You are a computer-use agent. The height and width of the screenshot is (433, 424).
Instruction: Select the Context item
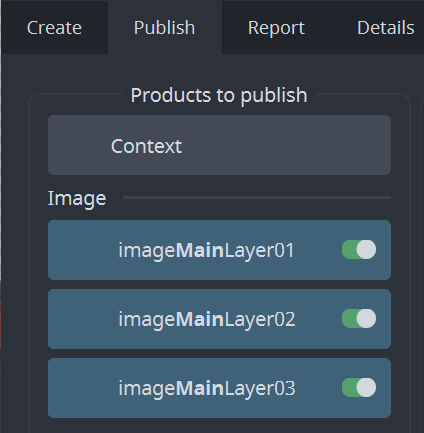(219, 145)
